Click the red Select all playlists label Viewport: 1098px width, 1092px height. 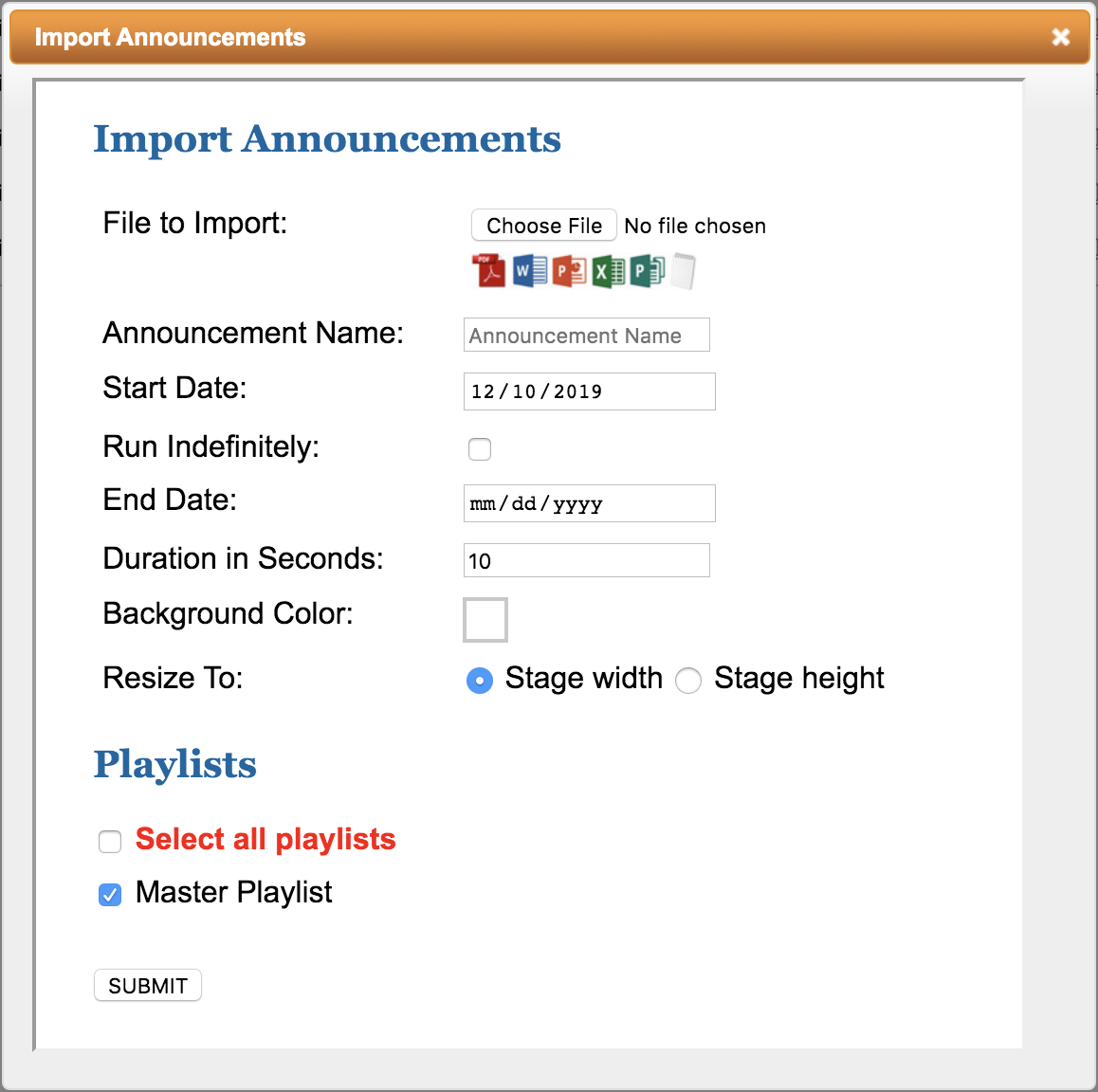click(x=265, y=839)
